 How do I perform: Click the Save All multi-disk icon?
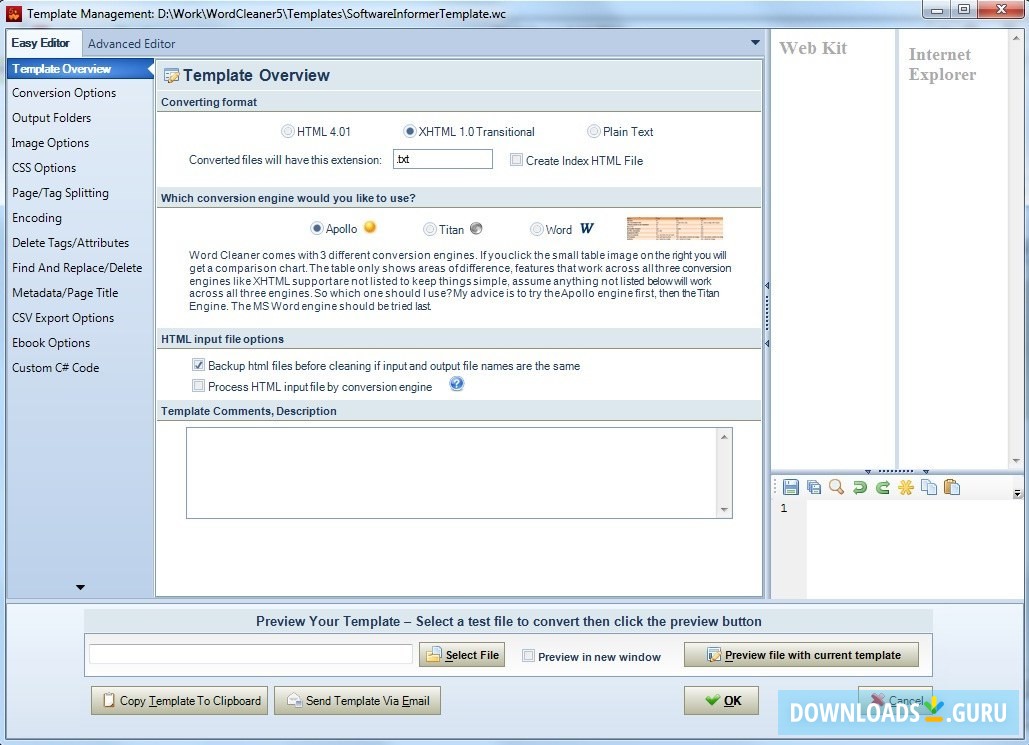(x=814, y=487)
